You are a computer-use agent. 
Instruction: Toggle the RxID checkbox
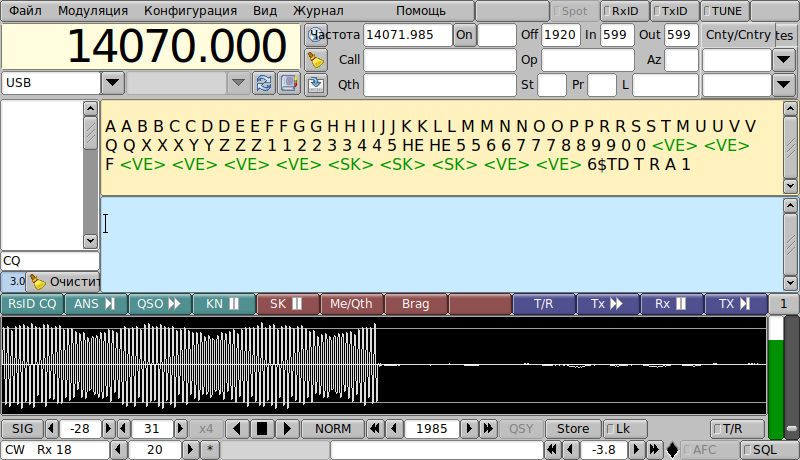pos(622,11)
